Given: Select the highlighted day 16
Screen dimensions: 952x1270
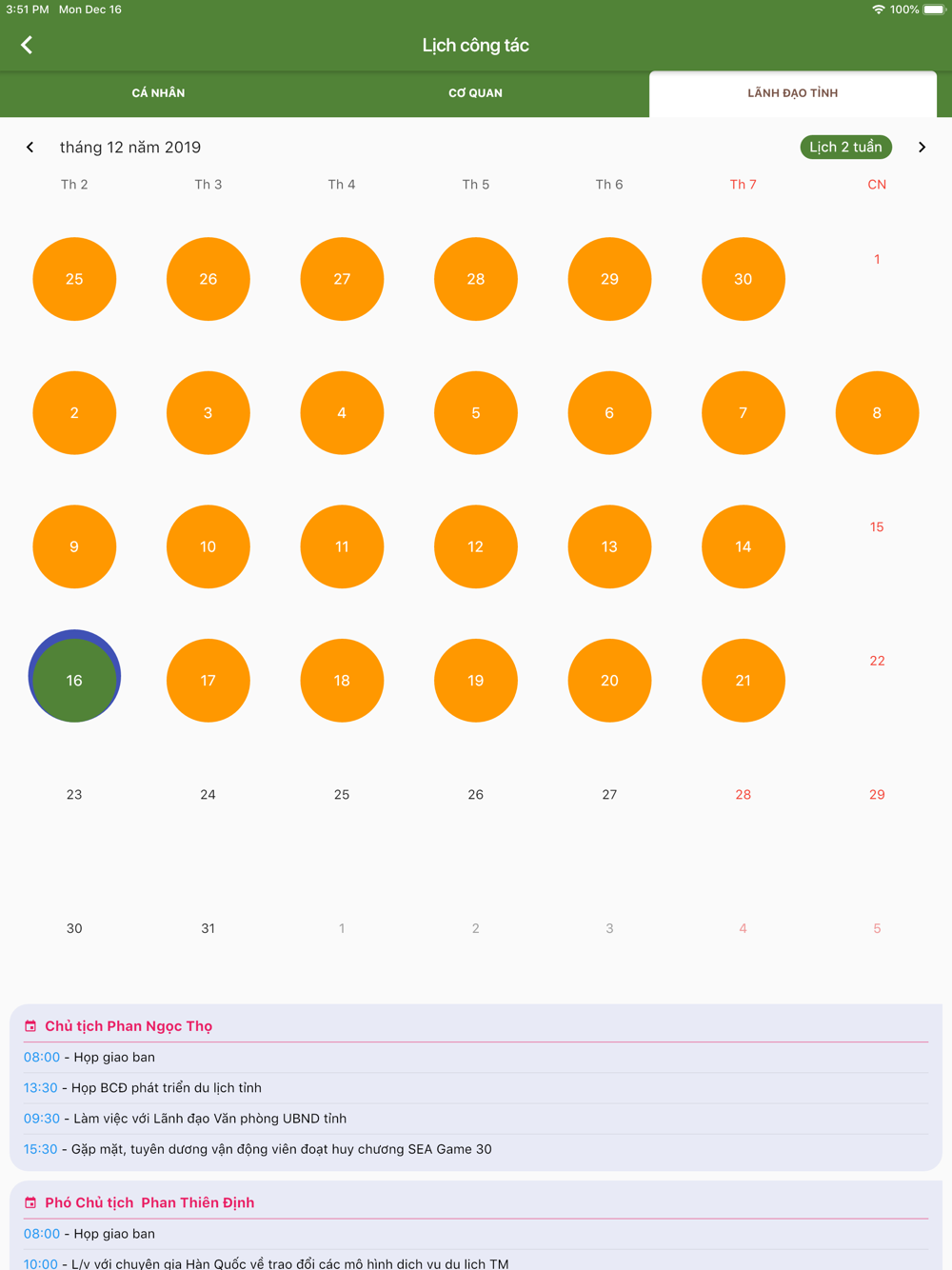Looking at the screenshot, I should coord(74,677).
